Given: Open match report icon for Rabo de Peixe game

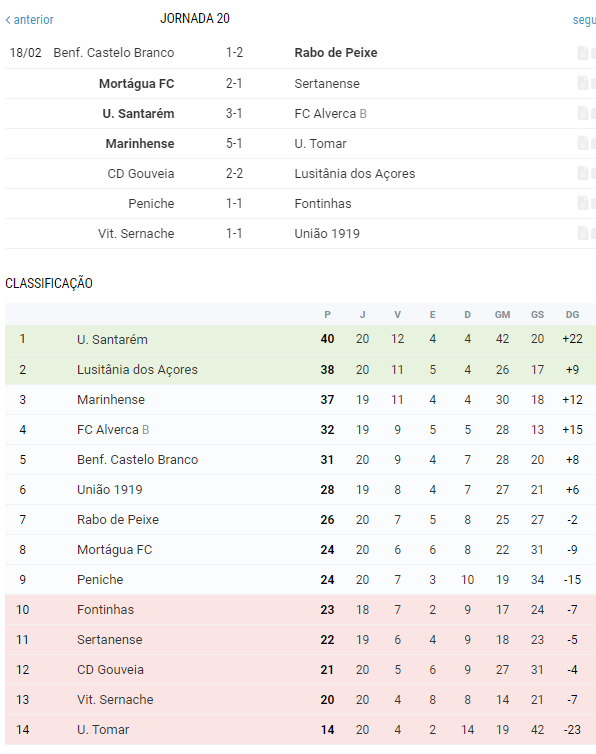Looking at the screenshot, I should pos(583,53).
